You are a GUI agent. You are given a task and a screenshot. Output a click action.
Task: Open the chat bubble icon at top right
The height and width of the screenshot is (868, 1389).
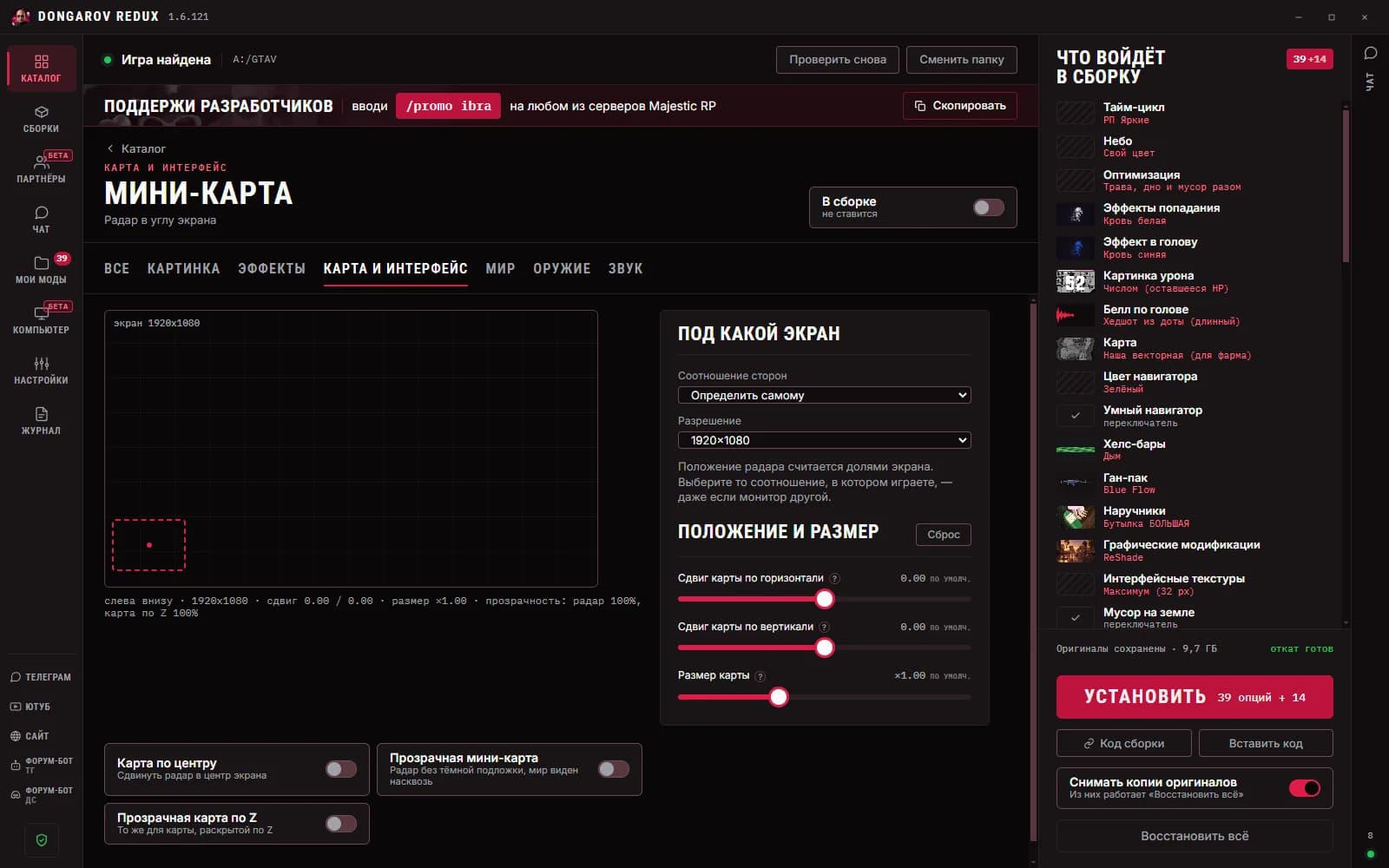pyautogui.click(x=1371, y=53)
